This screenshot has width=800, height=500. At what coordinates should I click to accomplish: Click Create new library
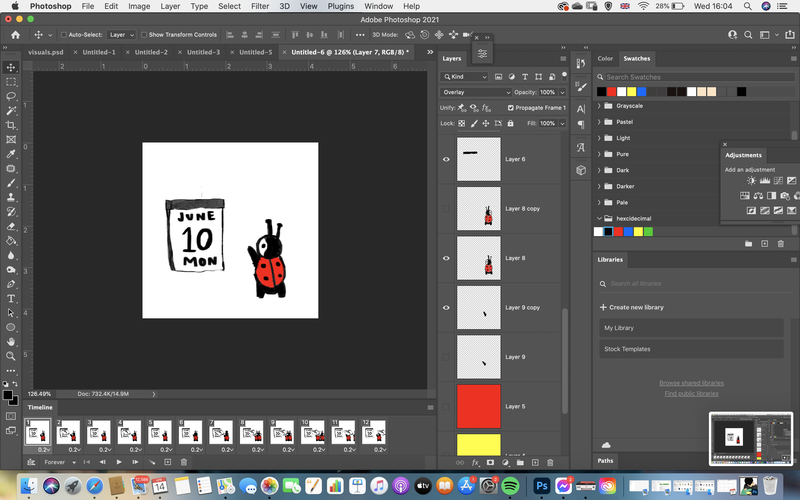coord(631,307)
